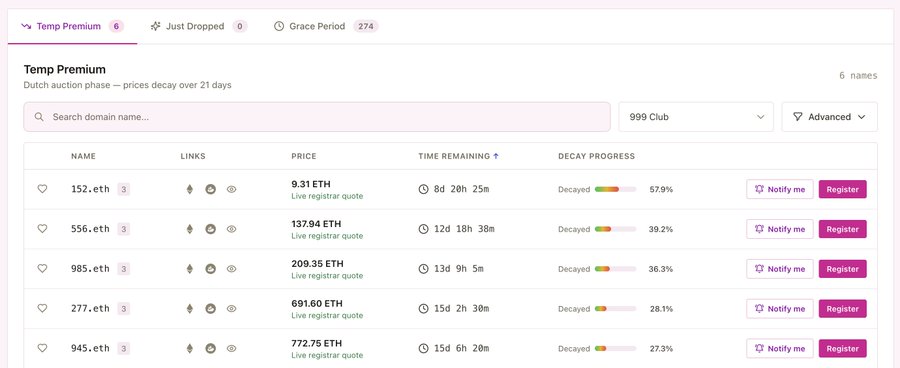Click the round marketplace icon for 277.eth

tap(211, 308)
